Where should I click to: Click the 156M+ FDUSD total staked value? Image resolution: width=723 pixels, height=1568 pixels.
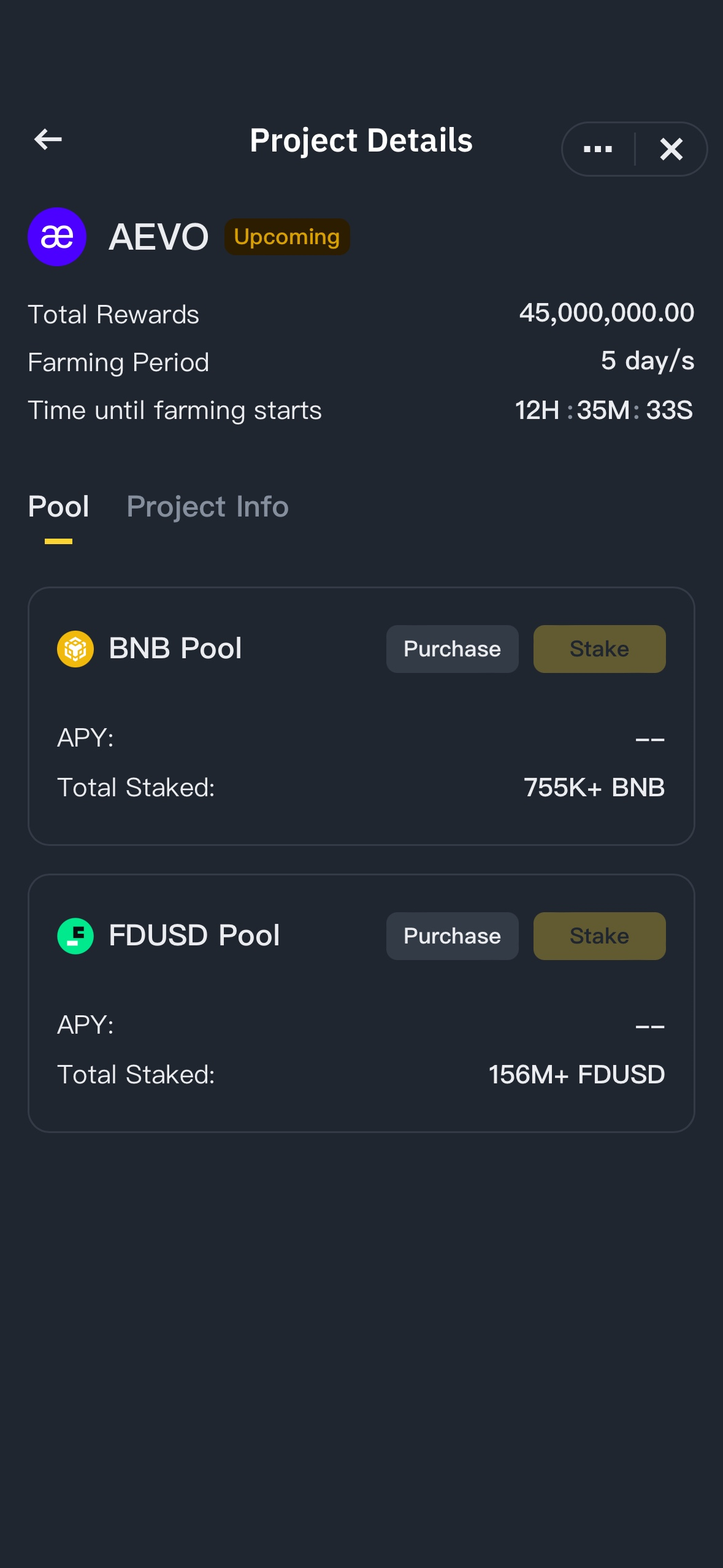pyautogui.click(x=576, y=1074)
